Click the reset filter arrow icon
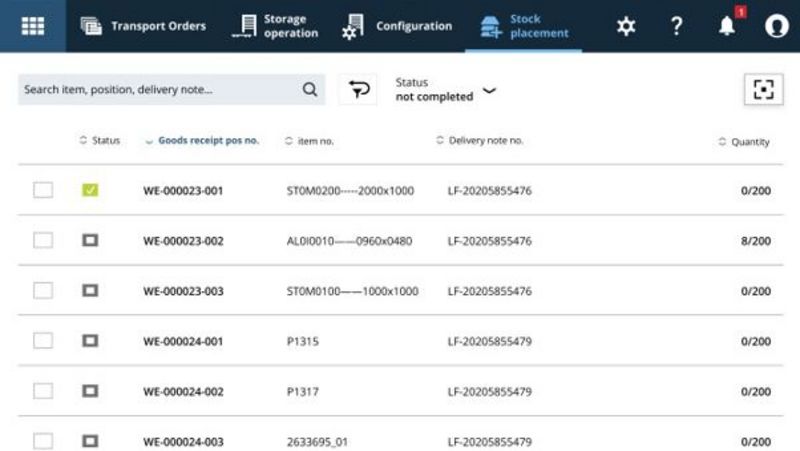Screen dimensions: 800x451 coord(357,89)
